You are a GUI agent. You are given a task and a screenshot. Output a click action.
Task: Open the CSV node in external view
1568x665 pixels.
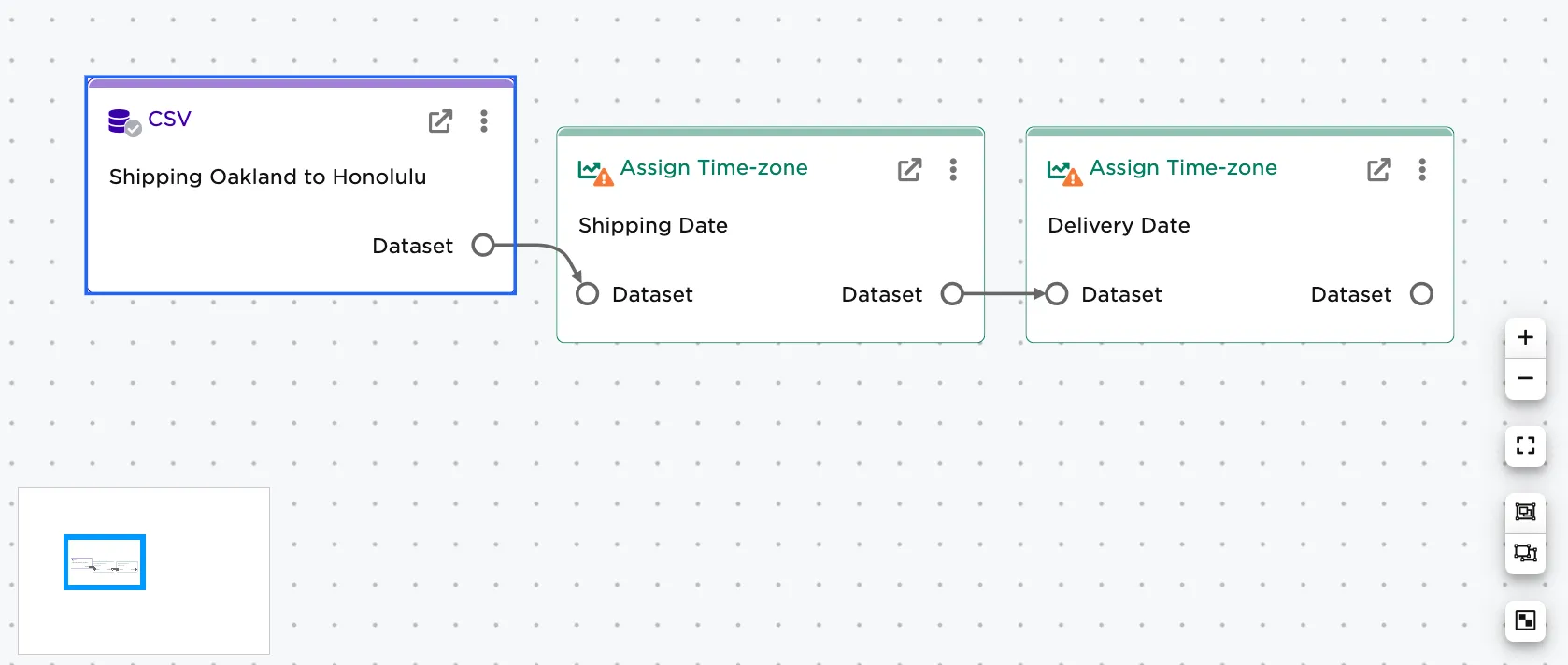pyautogui.click(x=440, y=121)
